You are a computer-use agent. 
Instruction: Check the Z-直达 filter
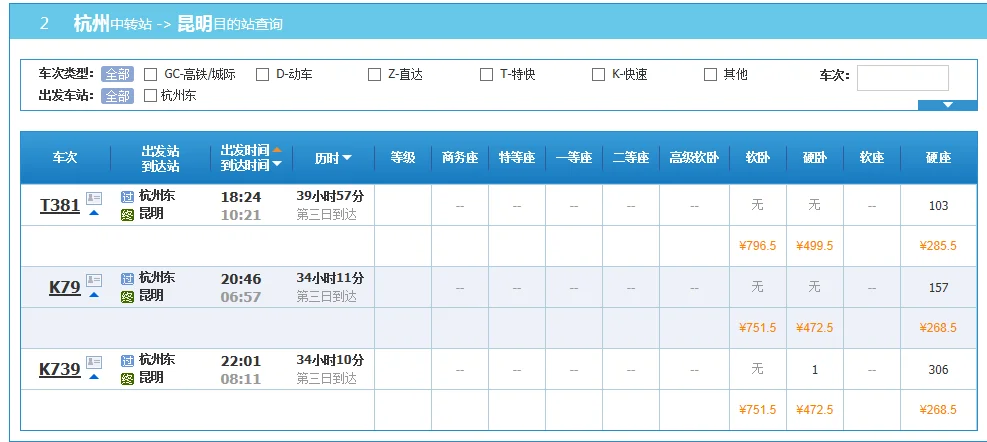[x=375, y=75]
